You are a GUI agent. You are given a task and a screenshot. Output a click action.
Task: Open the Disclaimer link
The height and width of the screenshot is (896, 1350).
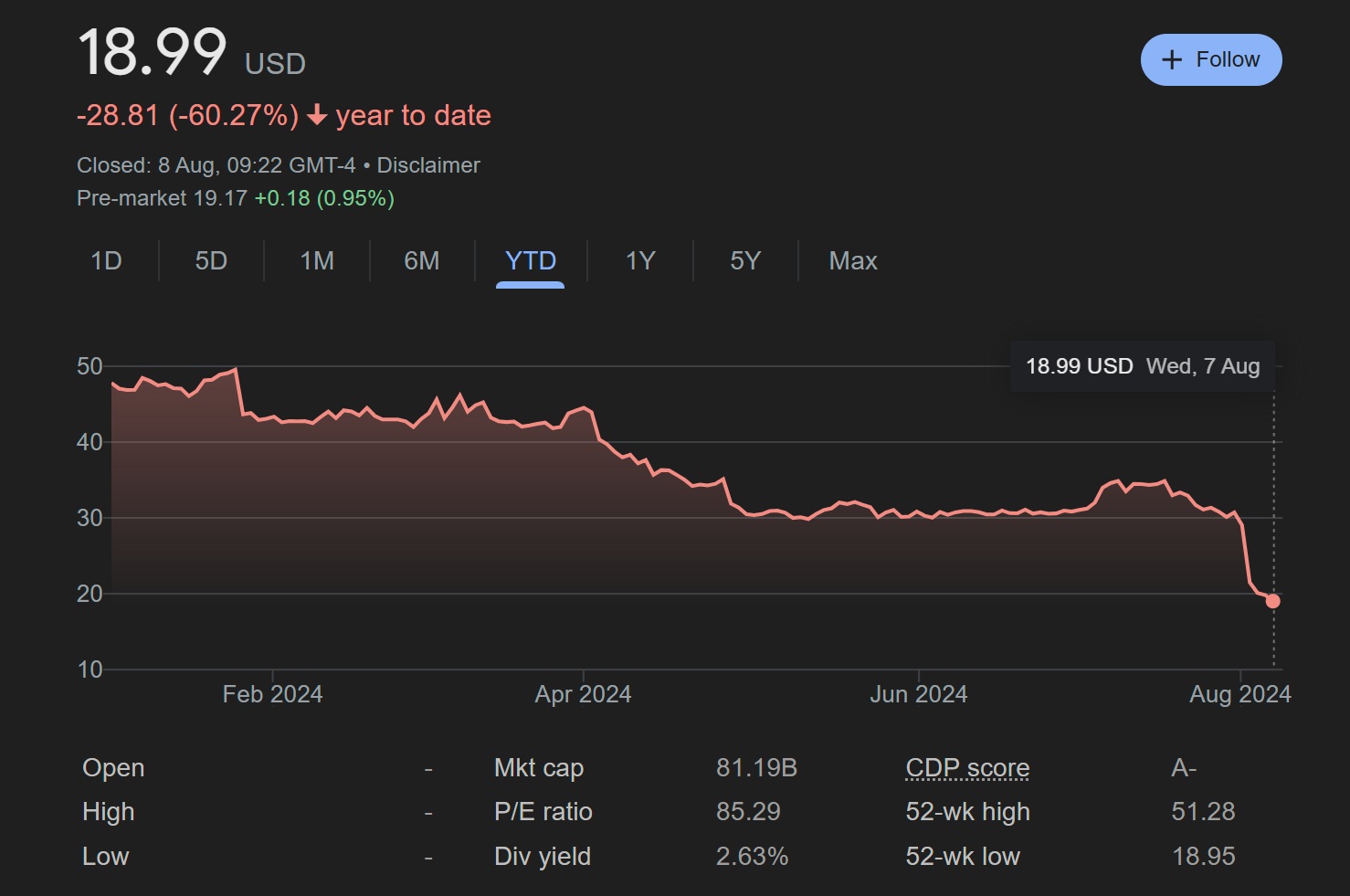(x=428, y=165)
